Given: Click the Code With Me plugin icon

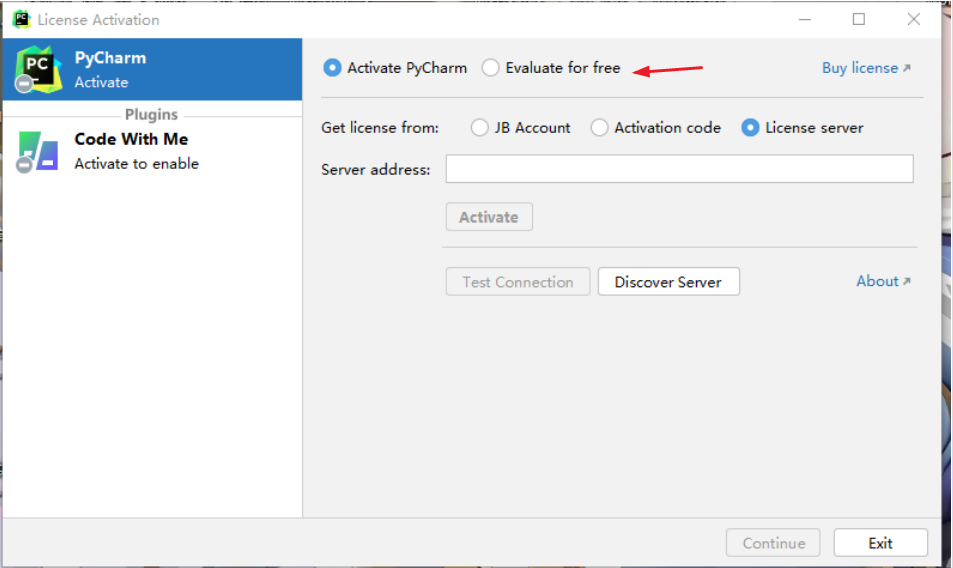Looking at the screenshot, I should click(38, 151).
